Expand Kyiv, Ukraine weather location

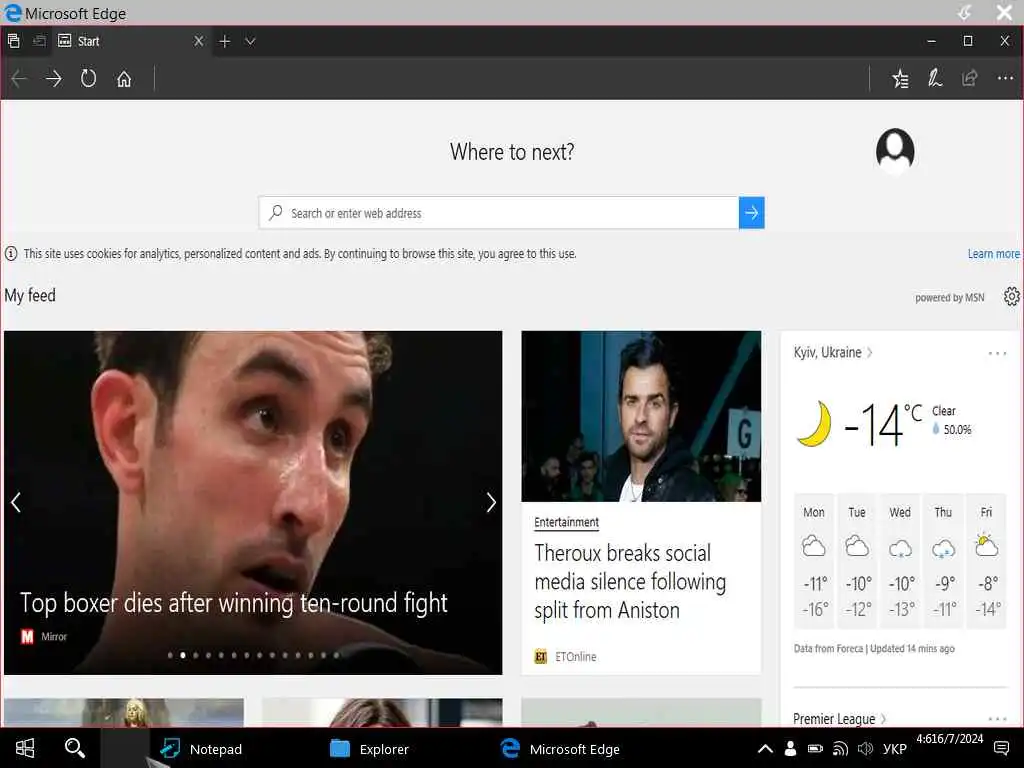833,353
